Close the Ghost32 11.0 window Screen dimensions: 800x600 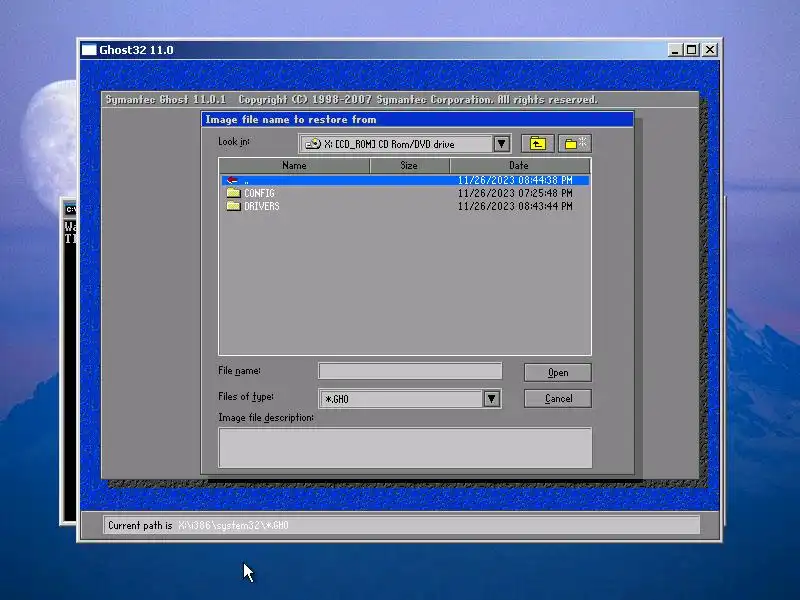(x=710, y=50)
